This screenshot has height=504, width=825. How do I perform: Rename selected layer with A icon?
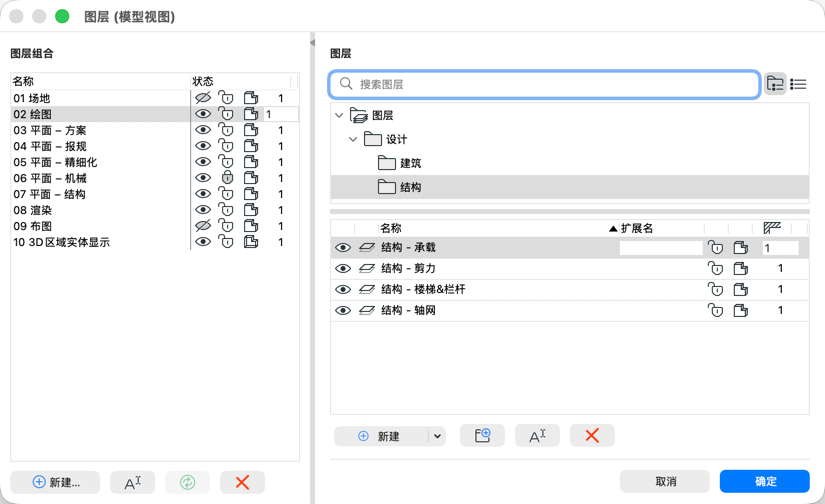(537, 436)
